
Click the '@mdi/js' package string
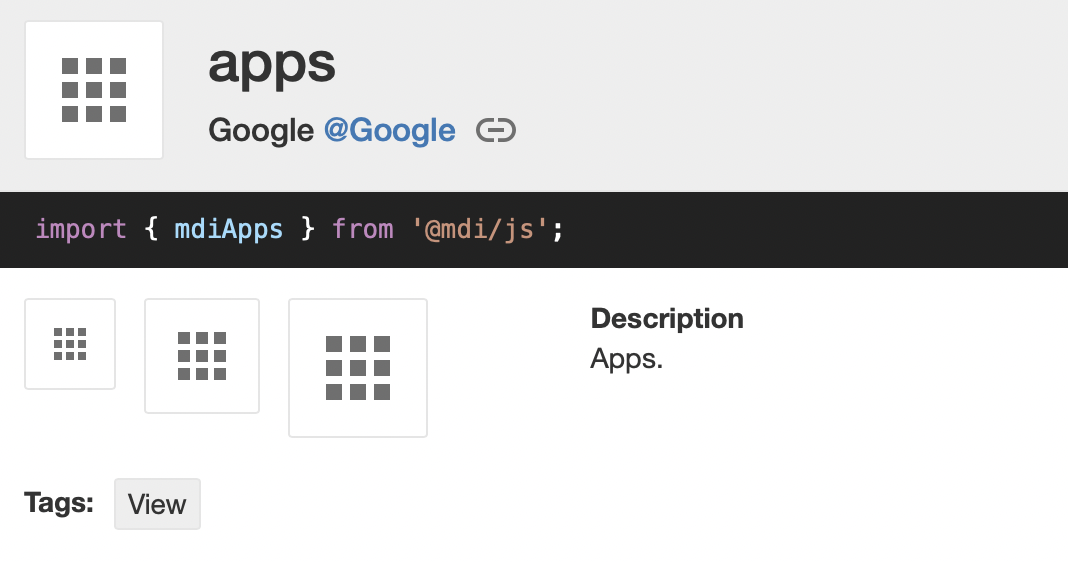pyautogui.click(x=480, y=230)
